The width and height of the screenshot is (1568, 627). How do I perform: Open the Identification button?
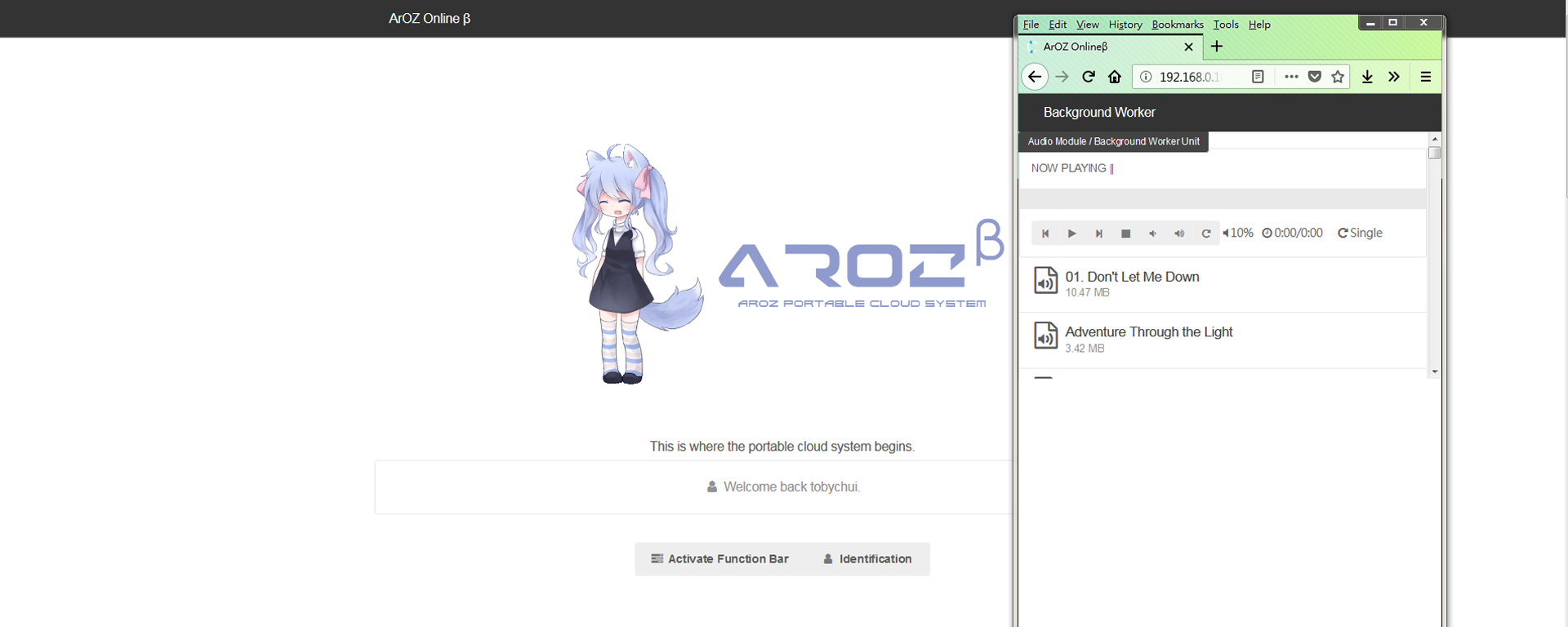[867, 559]
